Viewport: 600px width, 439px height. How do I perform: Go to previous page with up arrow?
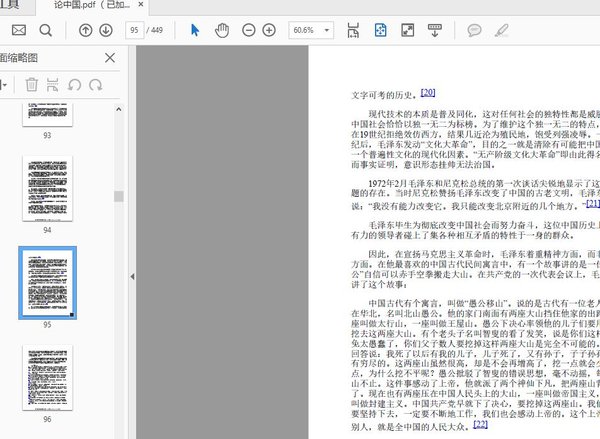[85, 30]
